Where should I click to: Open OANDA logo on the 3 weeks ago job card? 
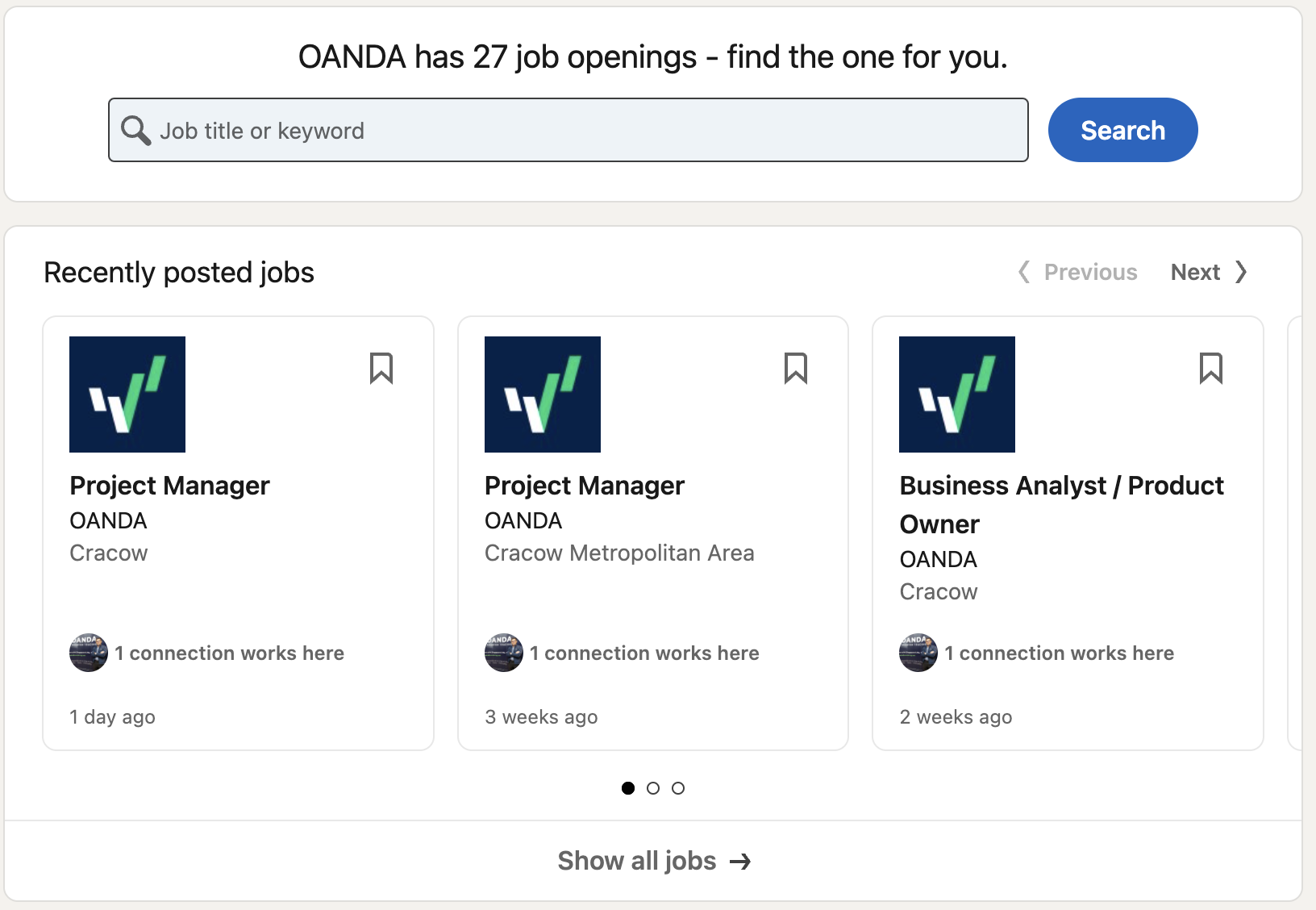543,394
